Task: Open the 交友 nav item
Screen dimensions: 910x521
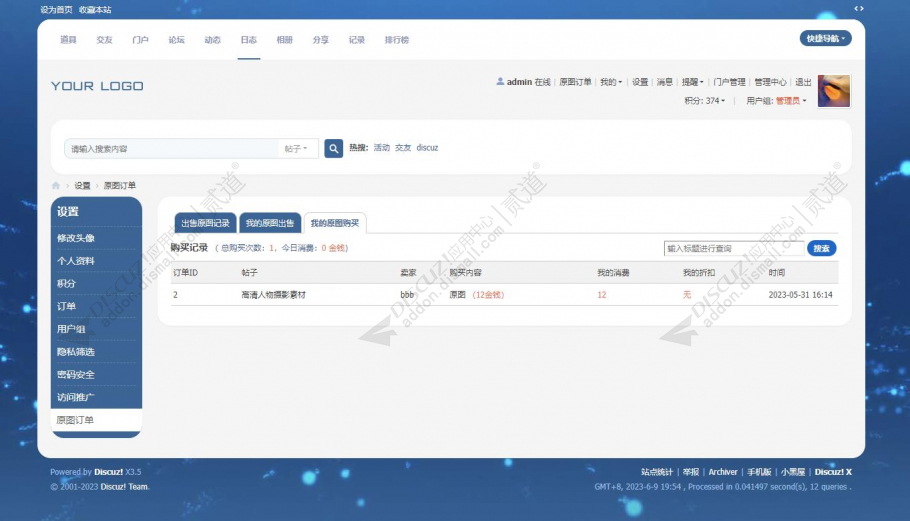Action: 104,39
